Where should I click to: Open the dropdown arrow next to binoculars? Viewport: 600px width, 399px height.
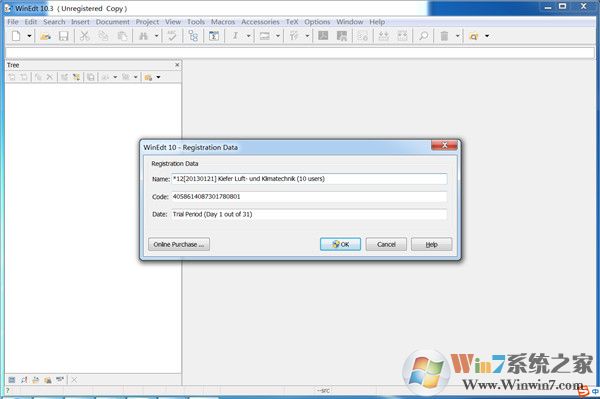coord(157,36)
